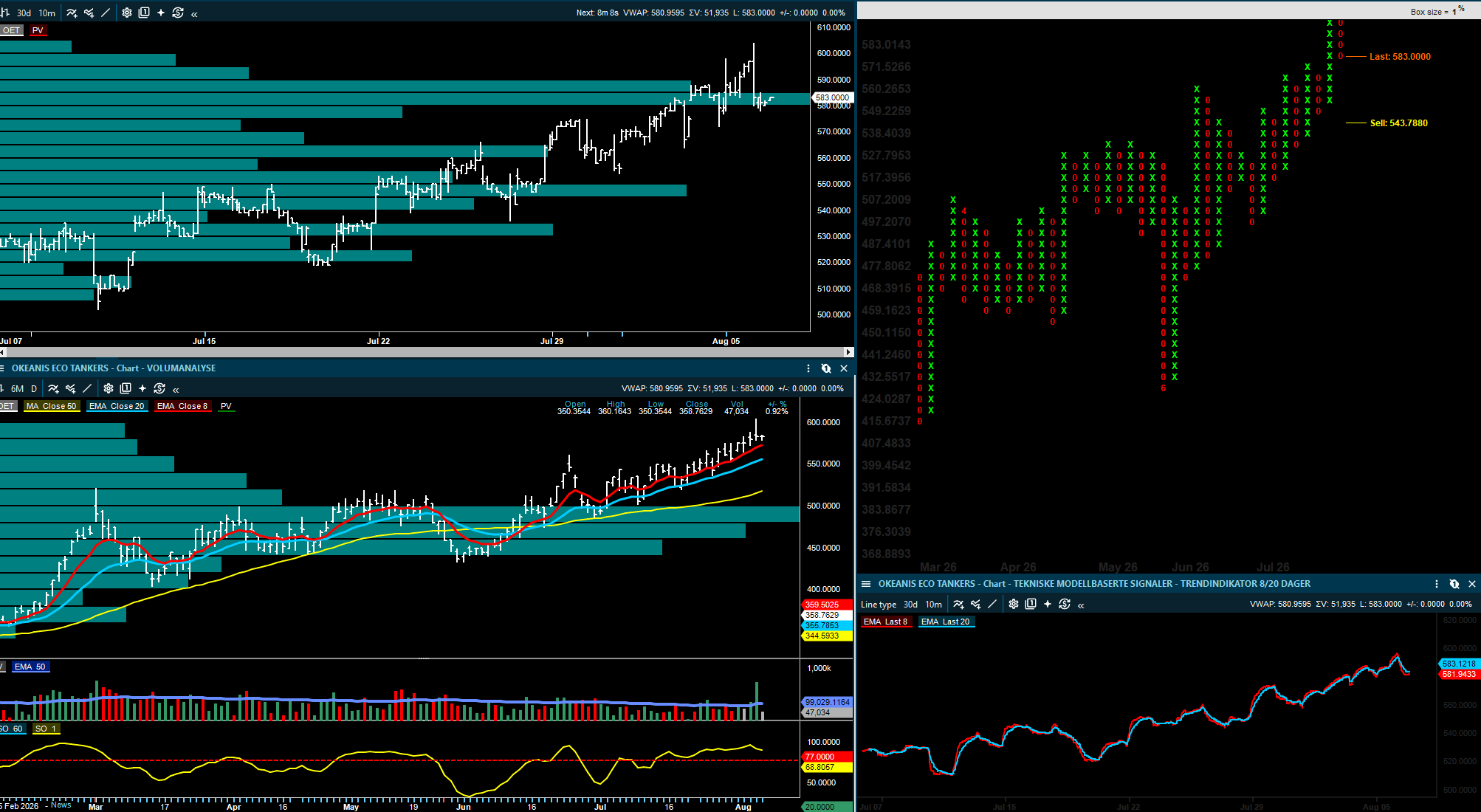Open chart template icon in the VOLUMANALYSE toolbar
Image resolution: width=1481 pixels, height=812 pixels.
coord(126,388)
